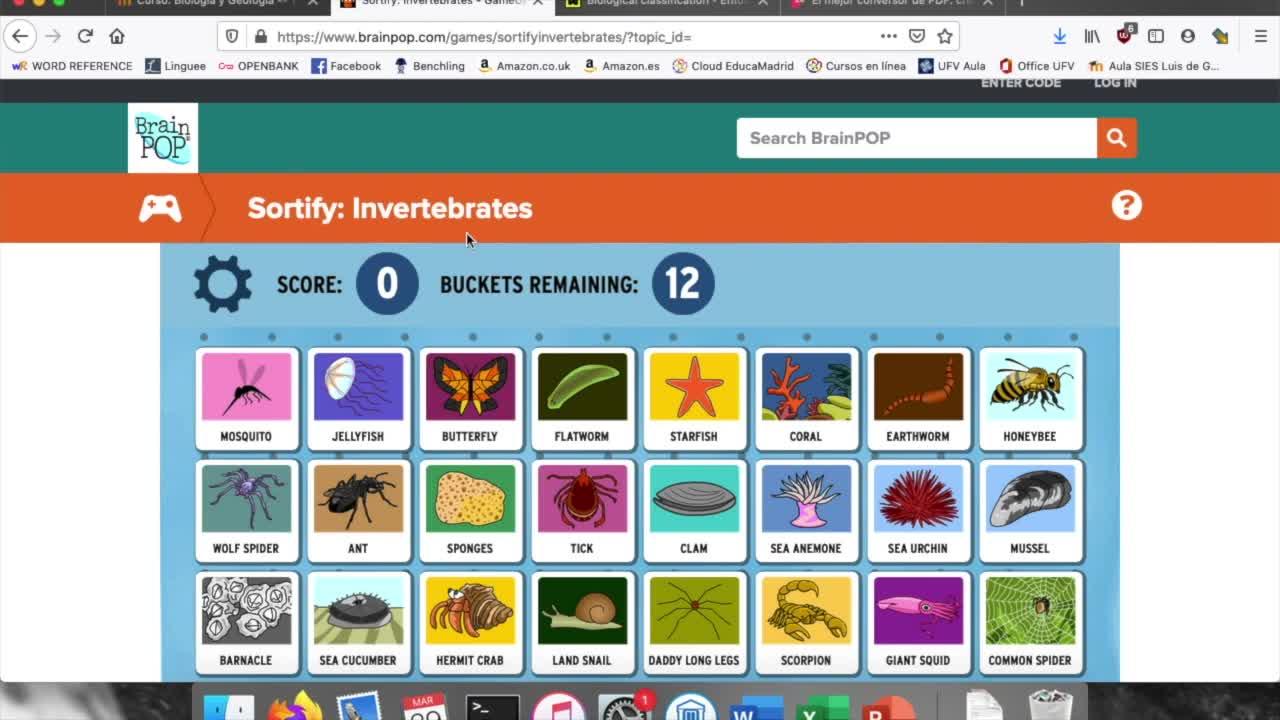This screenshot has height=720, width=1280.
Task: Click the help question mark icon
Action: [x=1126, y=205]
